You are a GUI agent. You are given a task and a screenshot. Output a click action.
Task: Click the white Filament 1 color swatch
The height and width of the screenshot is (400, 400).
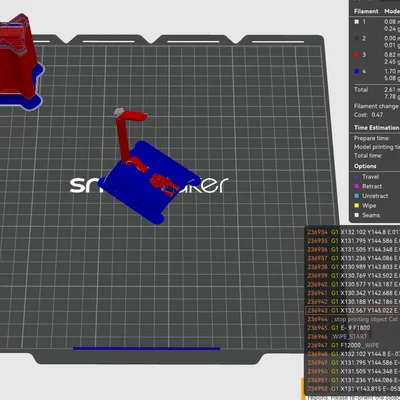[357, 22]
